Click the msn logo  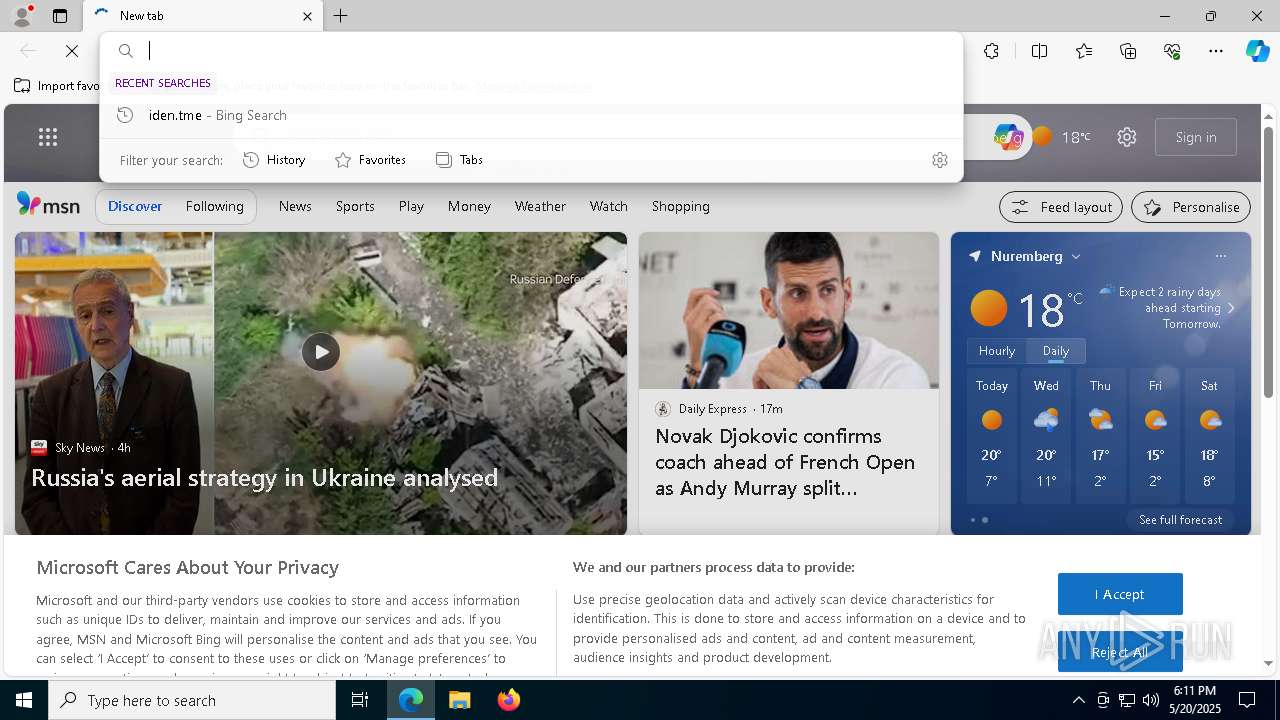click(x=48, y=205)
